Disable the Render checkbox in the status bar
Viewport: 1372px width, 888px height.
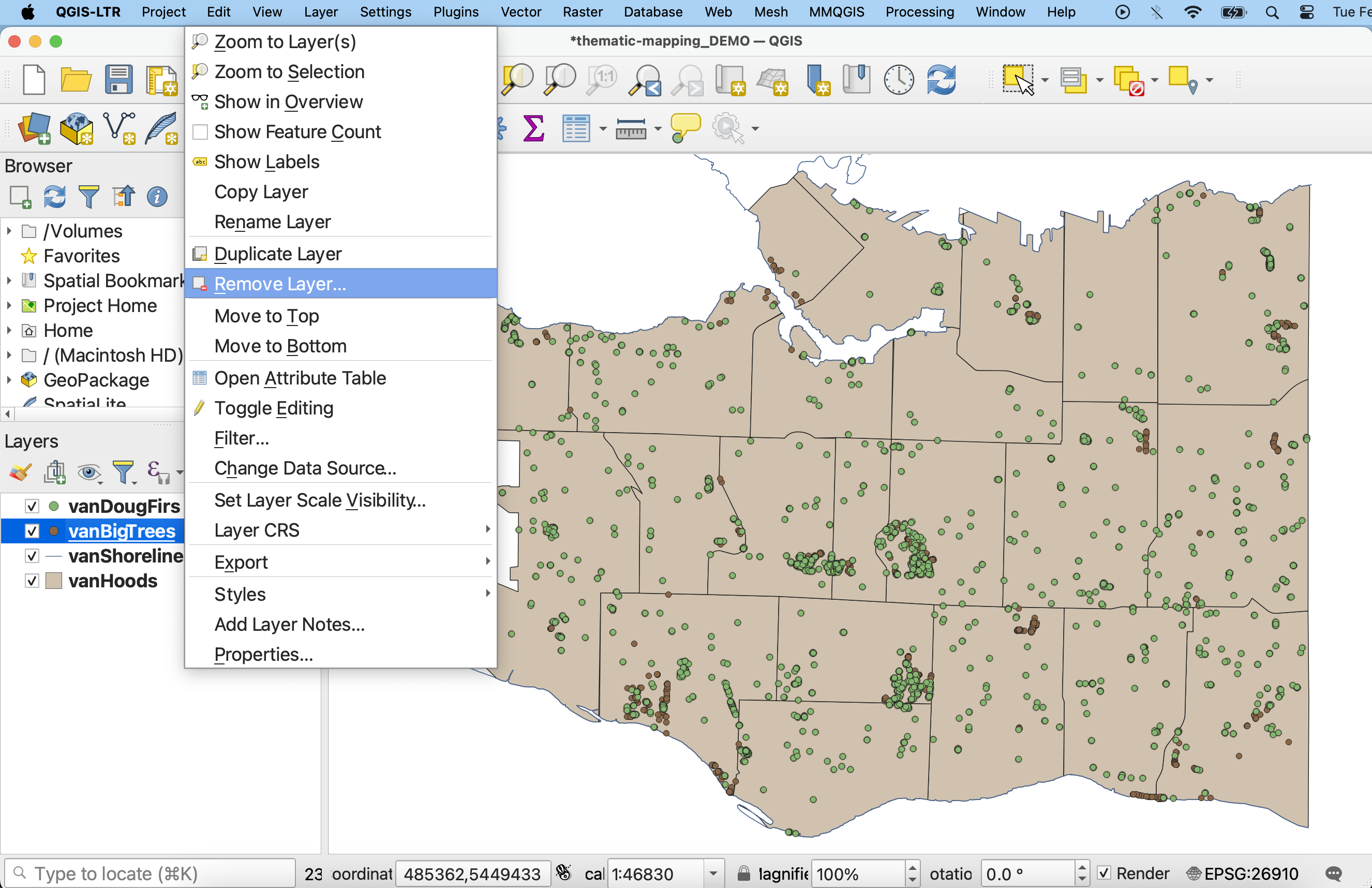pyautogui.click(x=1103, y=873)
